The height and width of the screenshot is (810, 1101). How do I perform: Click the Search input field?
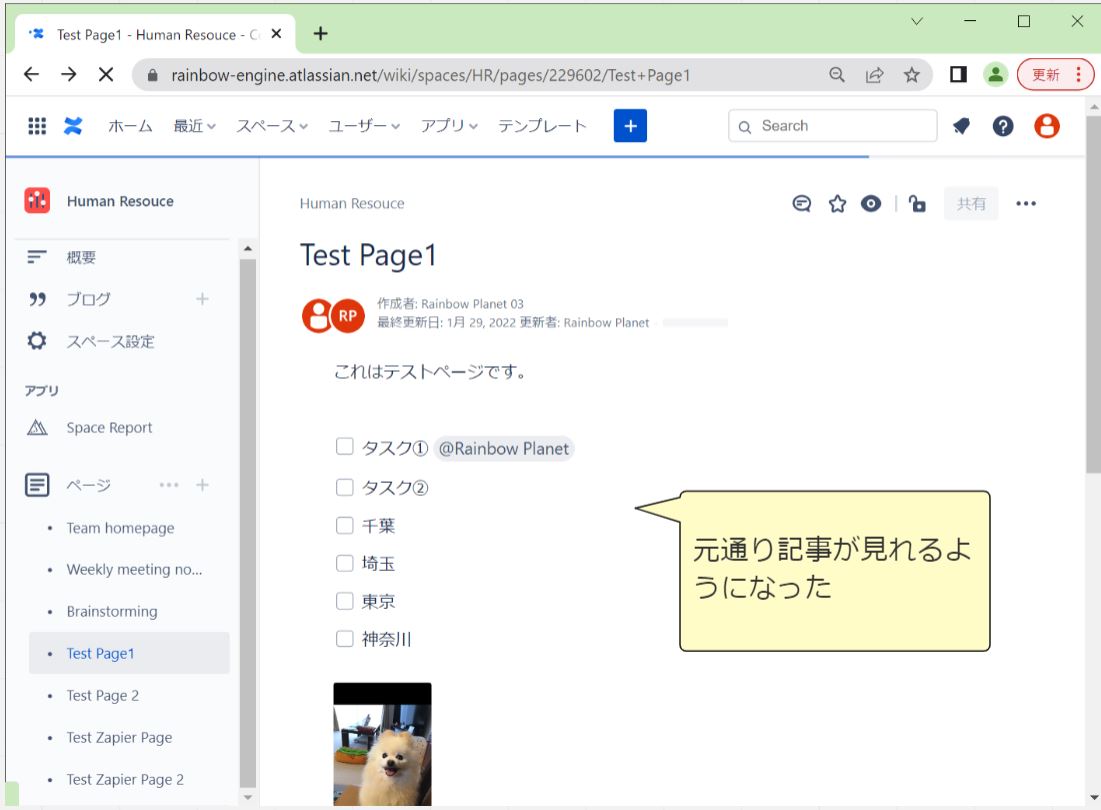point(840,126)
